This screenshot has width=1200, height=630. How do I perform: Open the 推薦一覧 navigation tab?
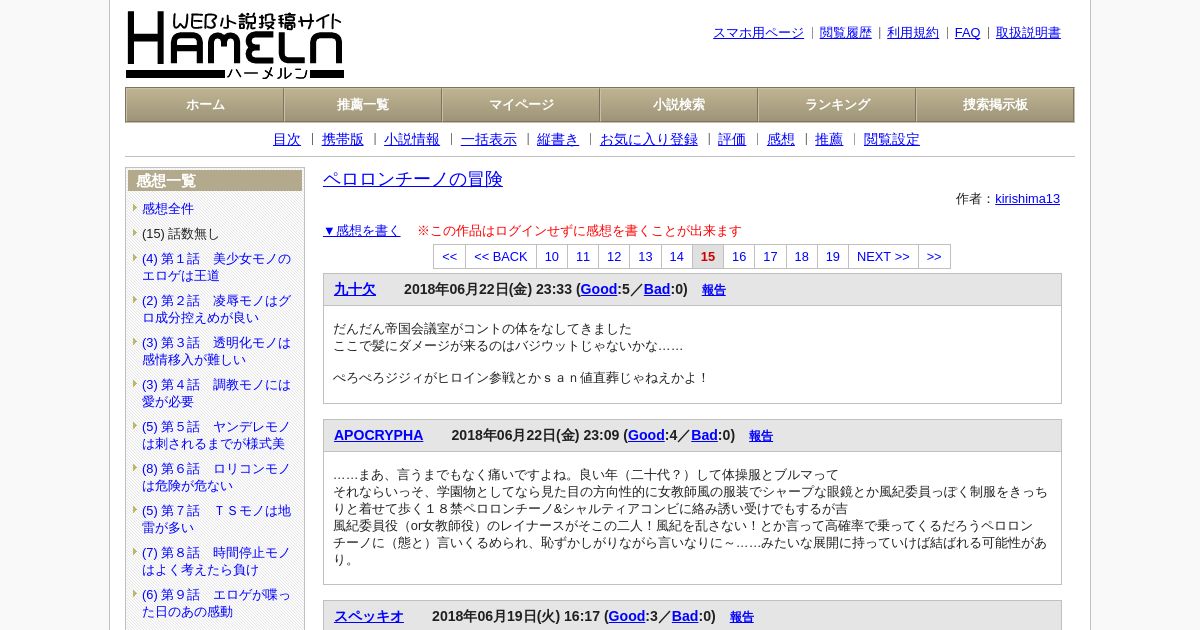pos(363,105)
